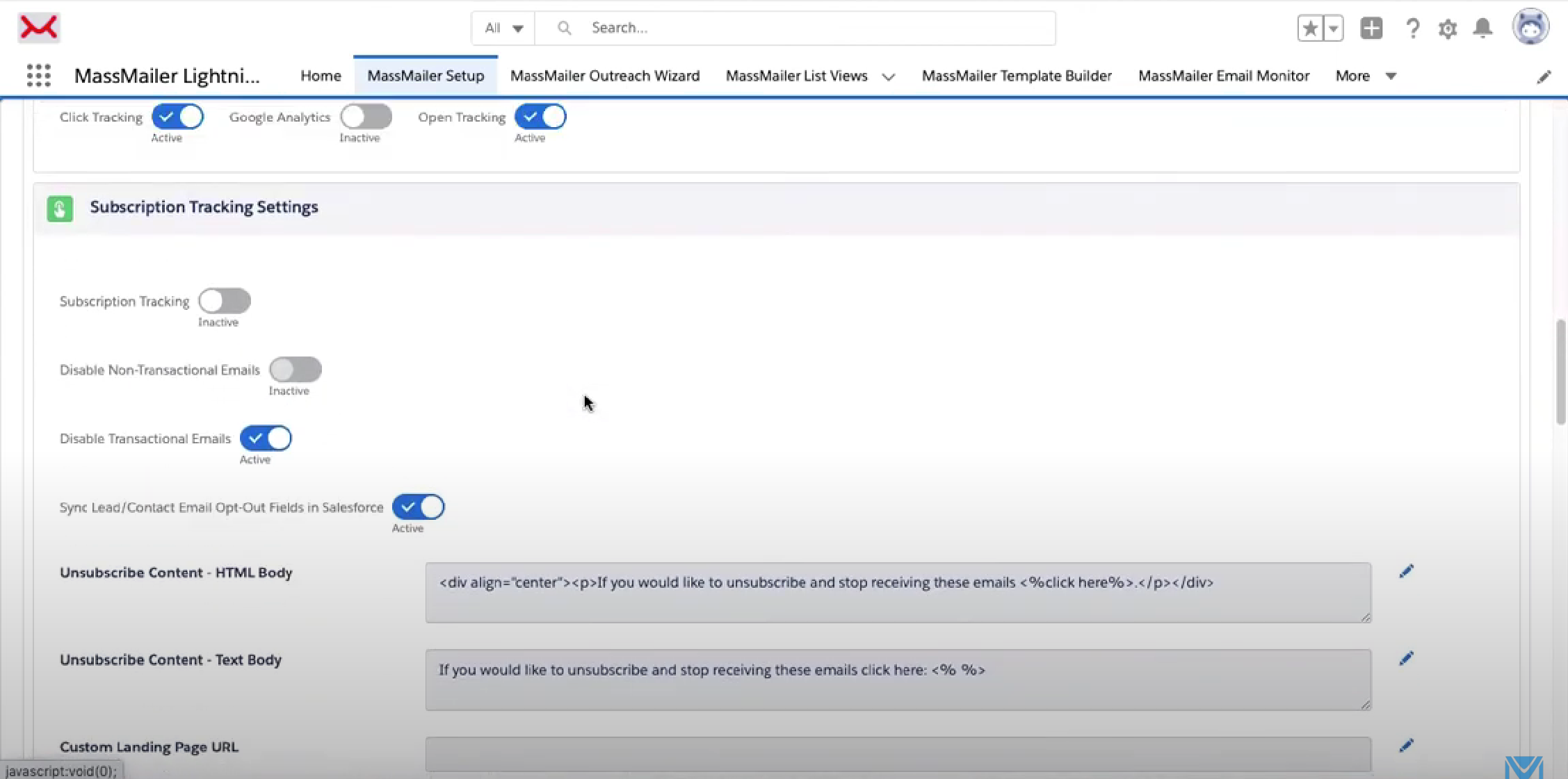Click the Help question mark icon
This screenshot has width=1568, height=779.
tap(1412, 28)
